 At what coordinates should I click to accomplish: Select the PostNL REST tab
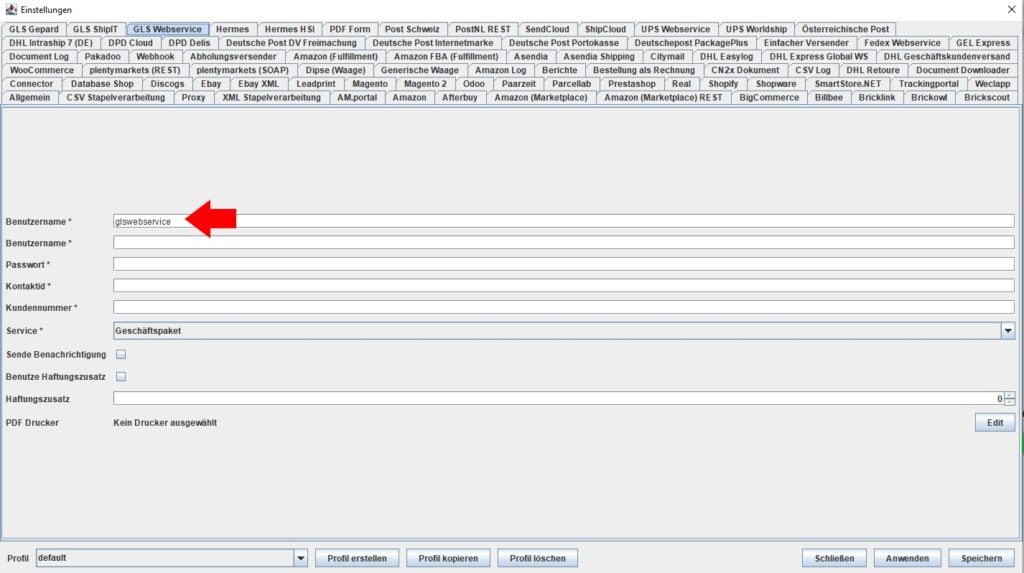[483, 29]
